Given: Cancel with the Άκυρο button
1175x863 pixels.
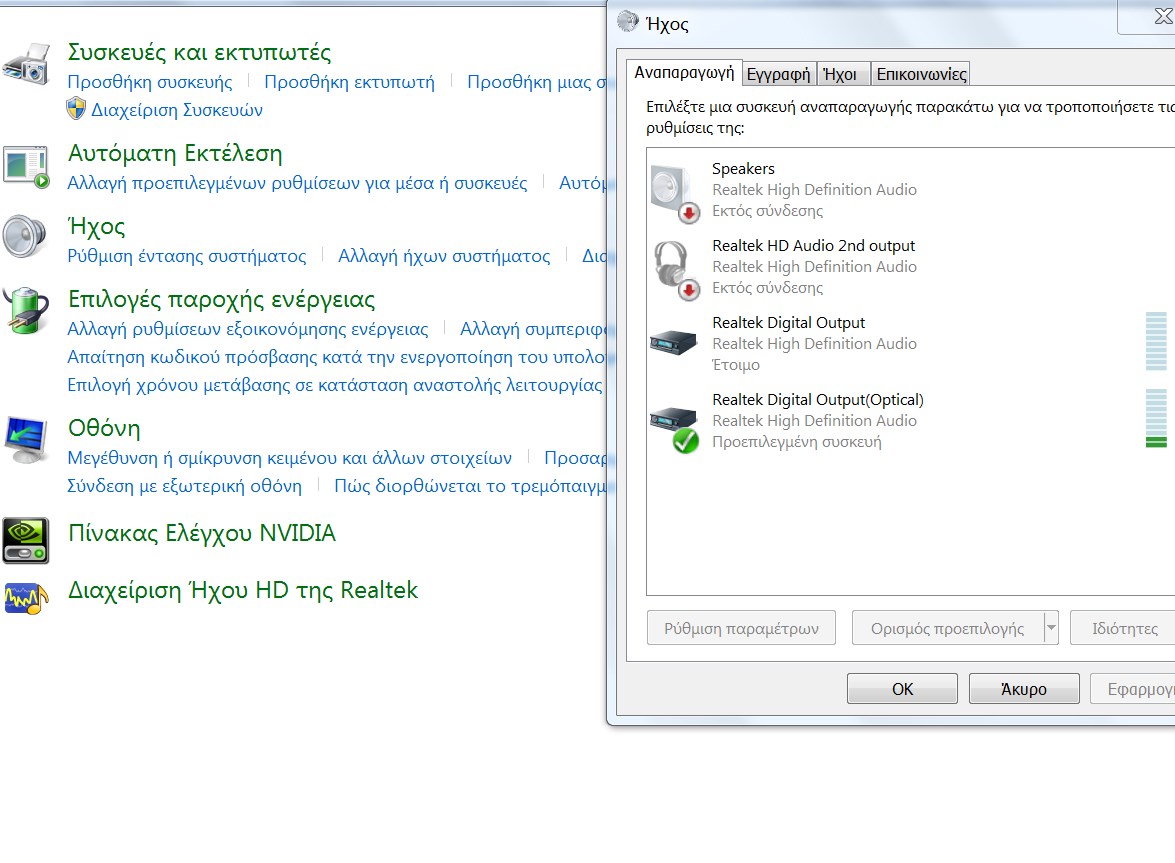Looking at the screenshot, I should point(1024,688).
